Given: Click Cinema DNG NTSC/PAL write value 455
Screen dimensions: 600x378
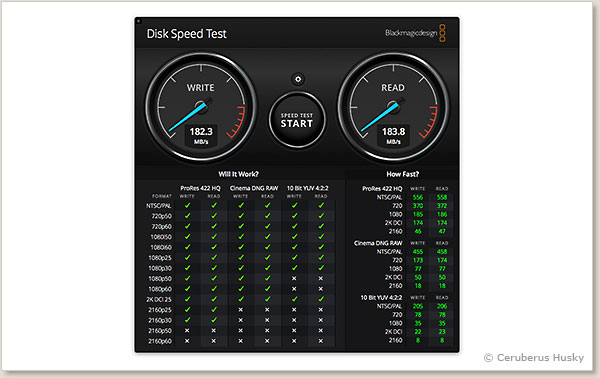Looking at the screenshot, I should pos(418,252).
